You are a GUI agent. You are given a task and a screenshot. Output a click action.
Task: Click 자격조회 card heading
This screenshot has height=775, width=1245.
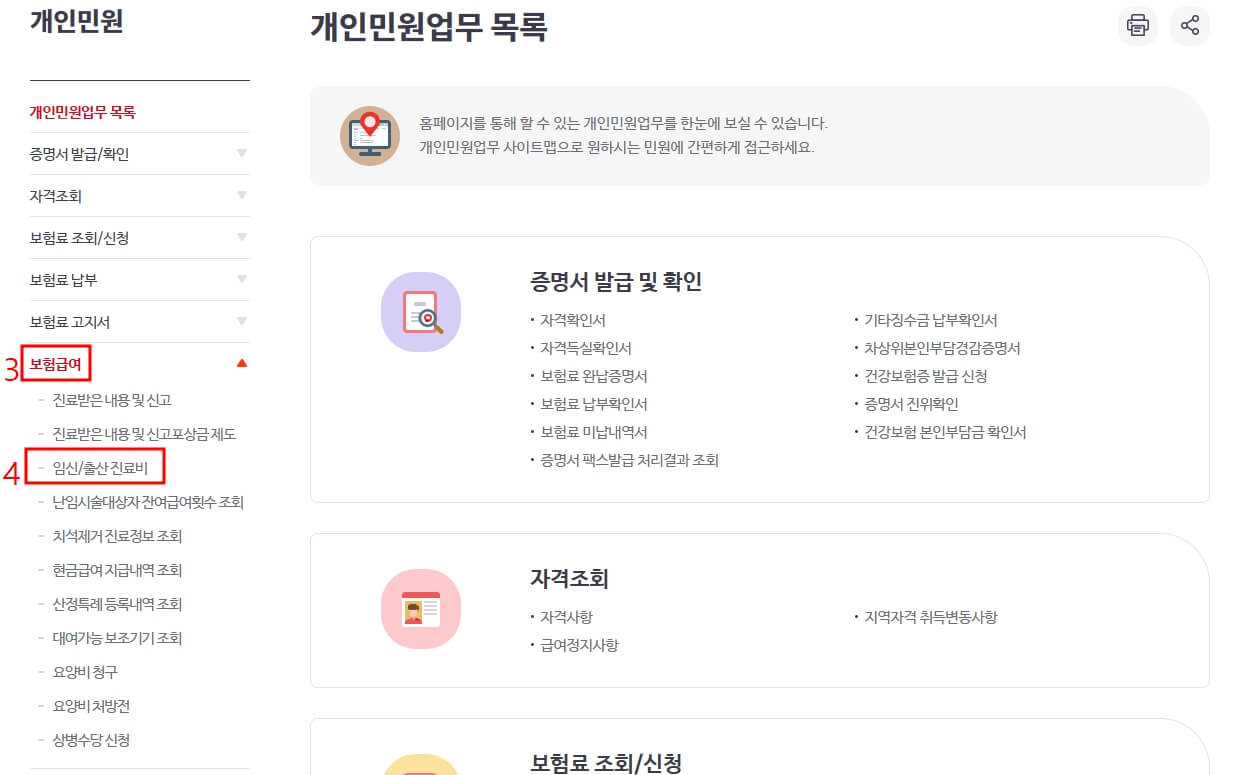569,578
